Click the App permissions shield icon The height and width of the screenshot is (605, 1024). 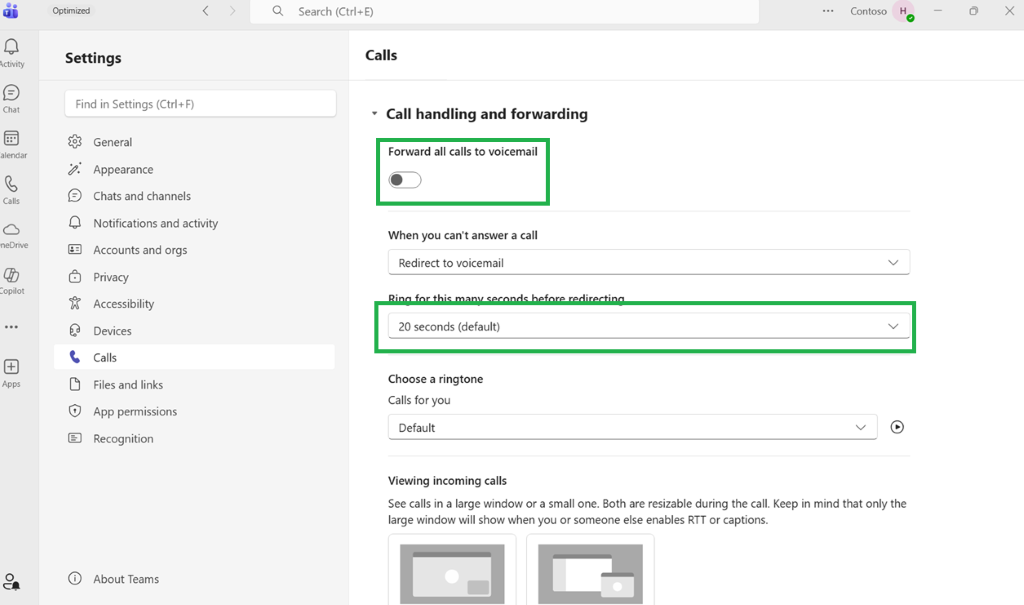75,411
